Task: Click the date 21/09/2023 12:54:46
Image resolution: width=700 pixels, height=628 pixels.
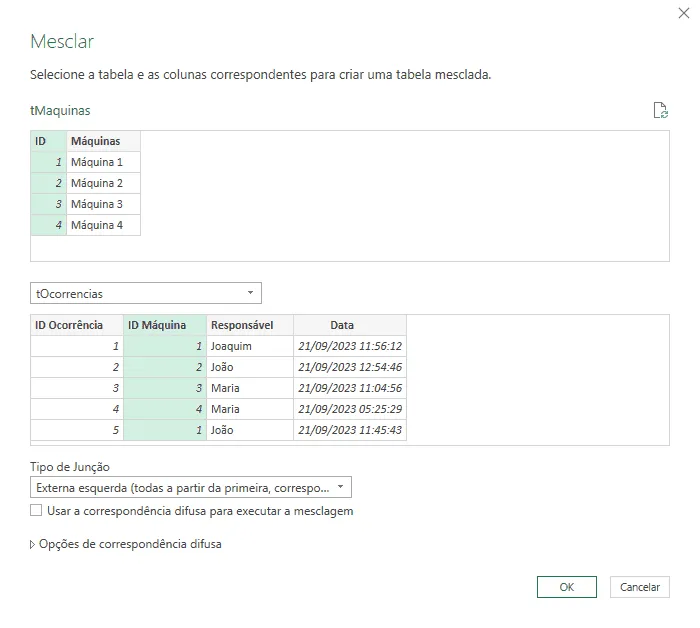Action: [x=350, y=367]
